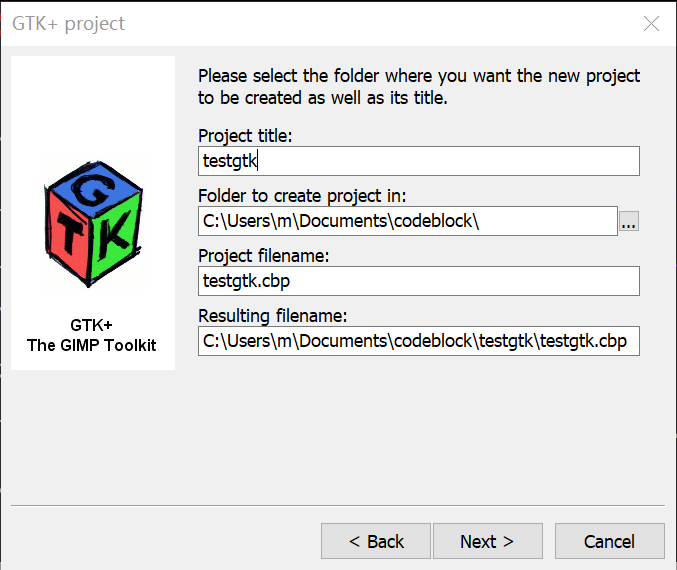Click the "Resulting filename:" label
The image size is (677, 570).
272,316
